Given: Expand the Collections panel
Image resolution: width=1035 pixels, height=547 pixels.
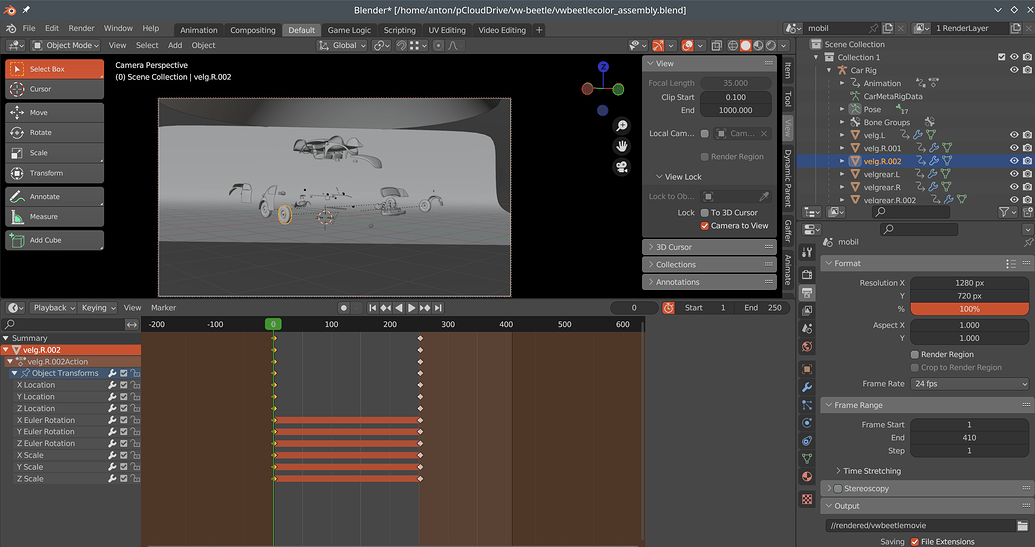Looking at the screenshot, I should tap(709, 265).
